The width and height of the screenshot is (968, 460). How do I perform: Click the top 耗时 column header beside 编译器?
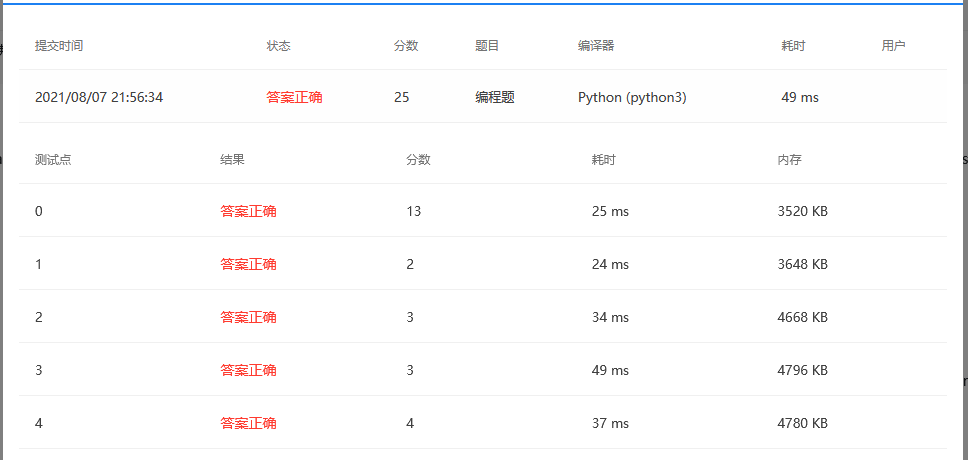coord(793,46)
